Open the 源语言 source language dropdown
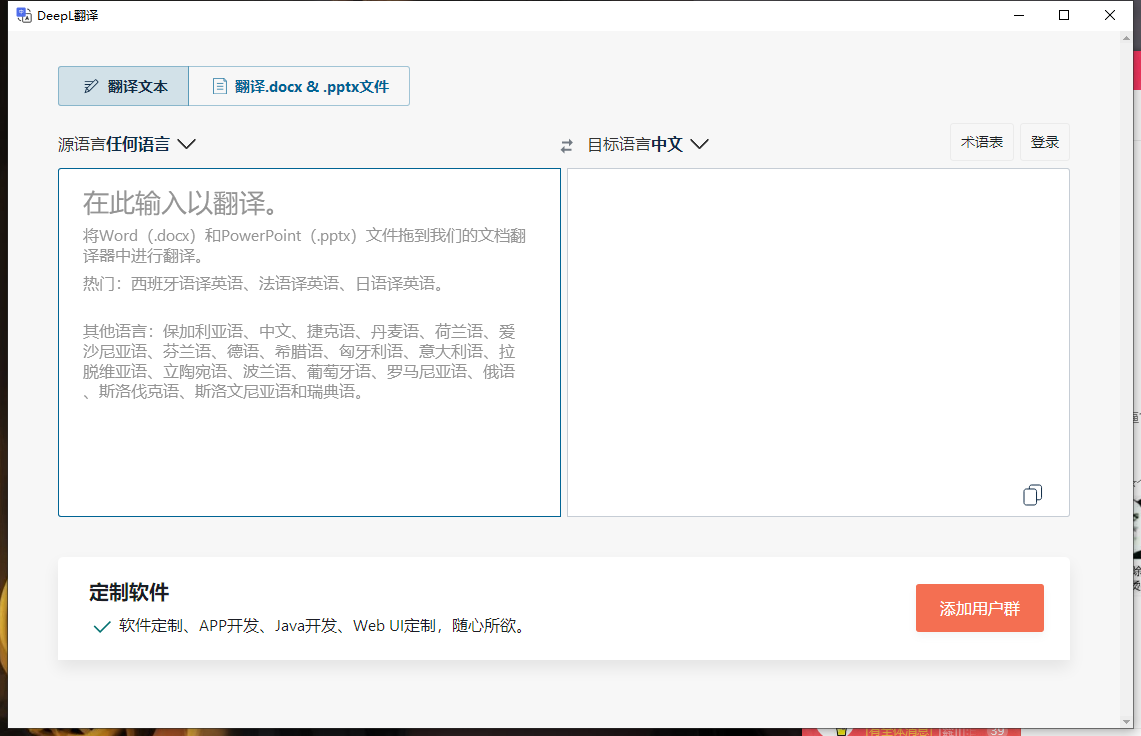The width and height of the screenshot is (1141, 736). point(127,144)
